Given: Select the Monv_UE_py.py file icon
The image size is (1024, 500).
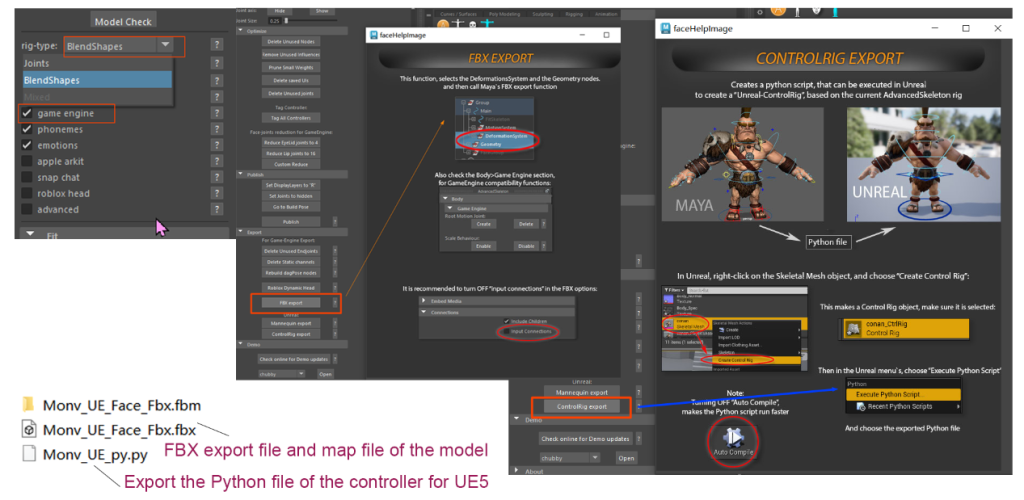Looking at the screenshot, I should [28, 454].
